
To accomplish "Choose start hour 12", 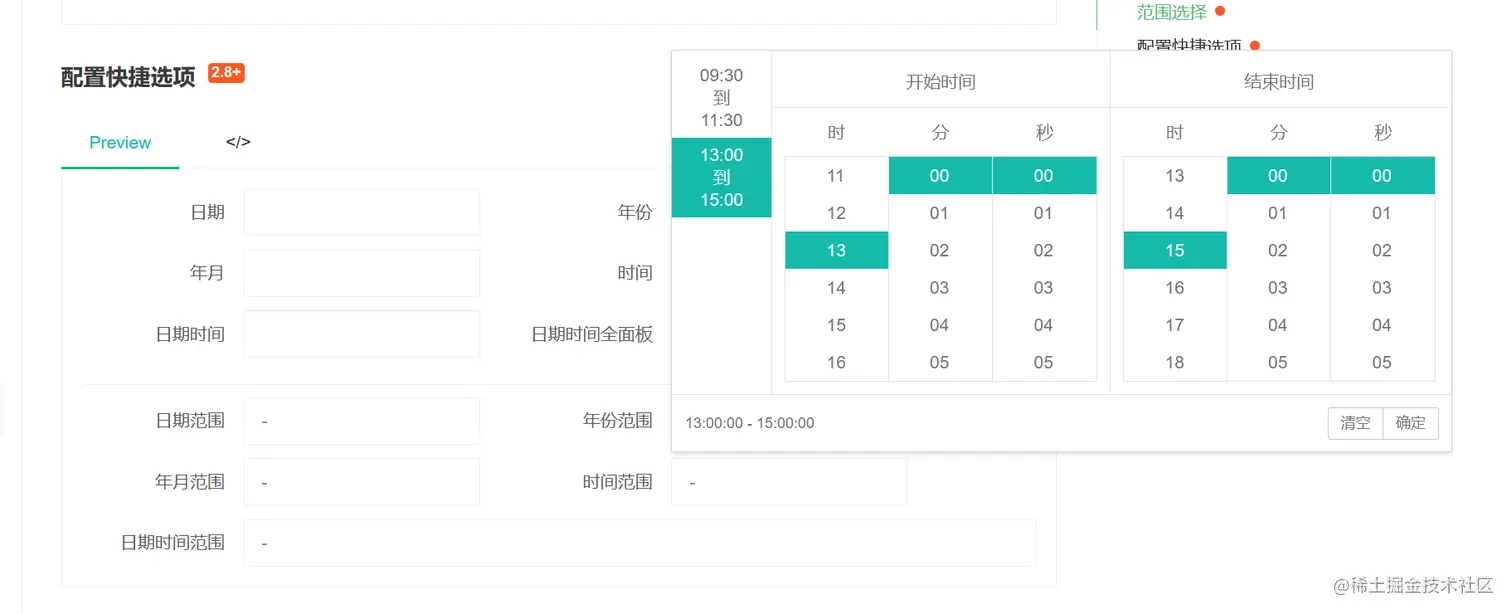I will 836,213.
